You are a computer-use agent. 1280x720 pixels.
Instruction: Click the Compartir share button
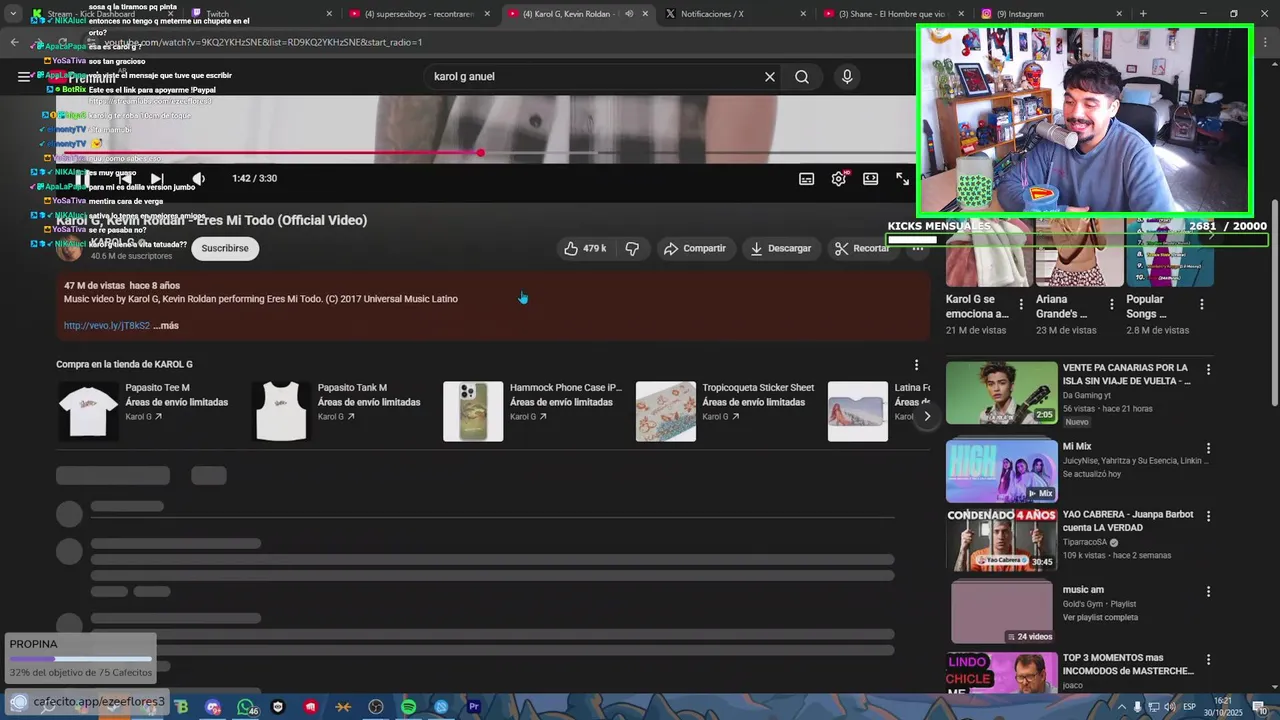695,248
